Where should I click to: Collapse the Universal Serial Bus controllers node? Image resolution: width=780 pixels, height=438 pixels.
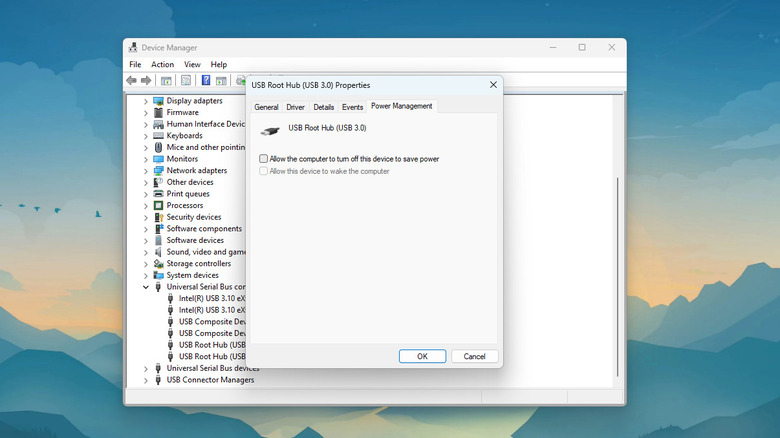pyautogui.click(x=146, y=287)
